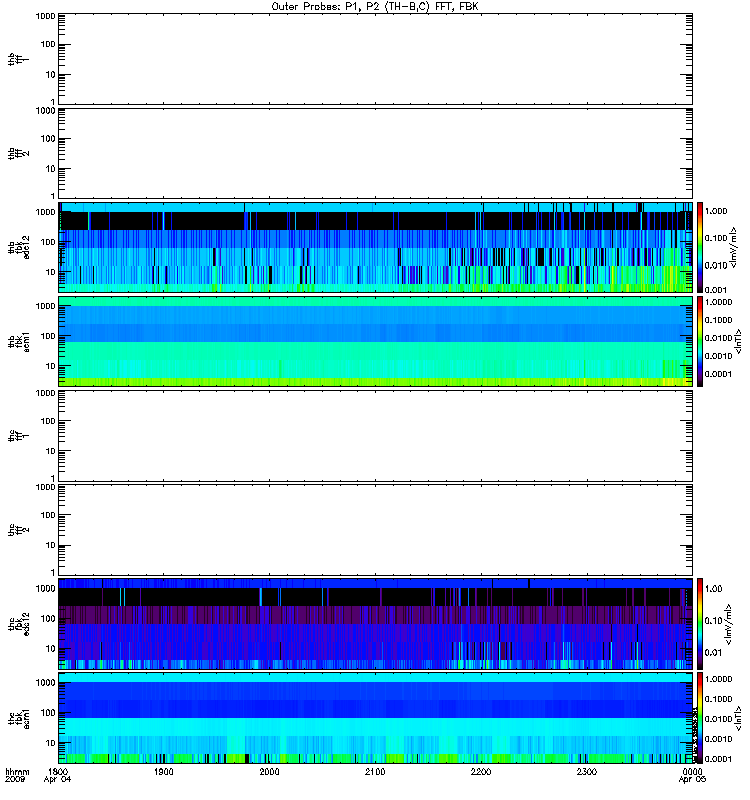
Task: Click the '1.000' tick on thb edc12 color bar
Action: (716, 211)
